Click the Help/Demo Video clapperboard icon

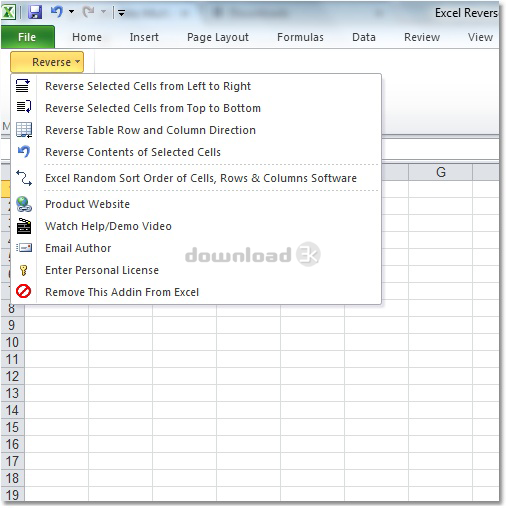(x=24, y=226)
